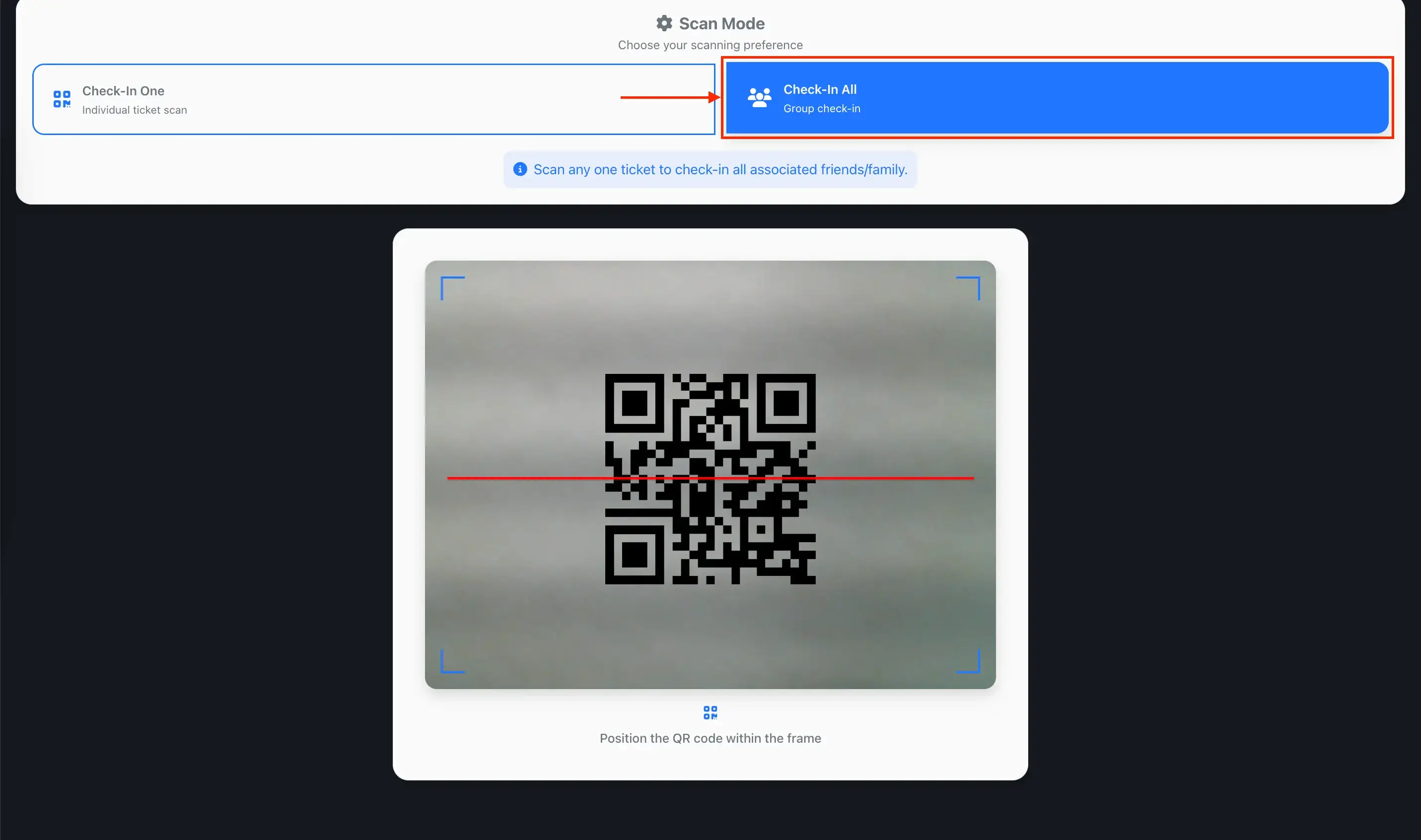Click the 'Group check-in' subtitle text
Viewport: 1421px width, 840px height.
tap(821, 109)
